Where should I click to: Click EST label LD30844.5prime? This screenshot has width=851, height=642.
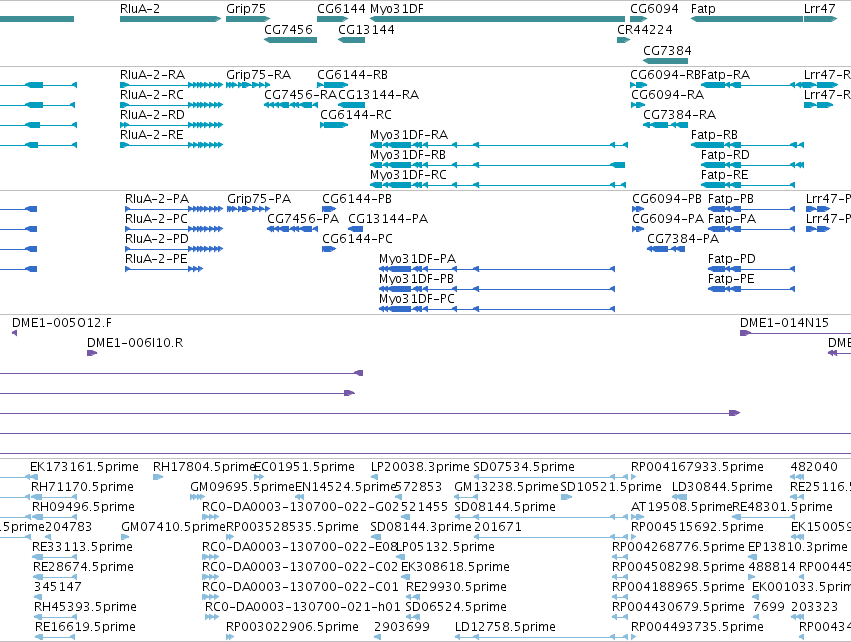(722, 487)
